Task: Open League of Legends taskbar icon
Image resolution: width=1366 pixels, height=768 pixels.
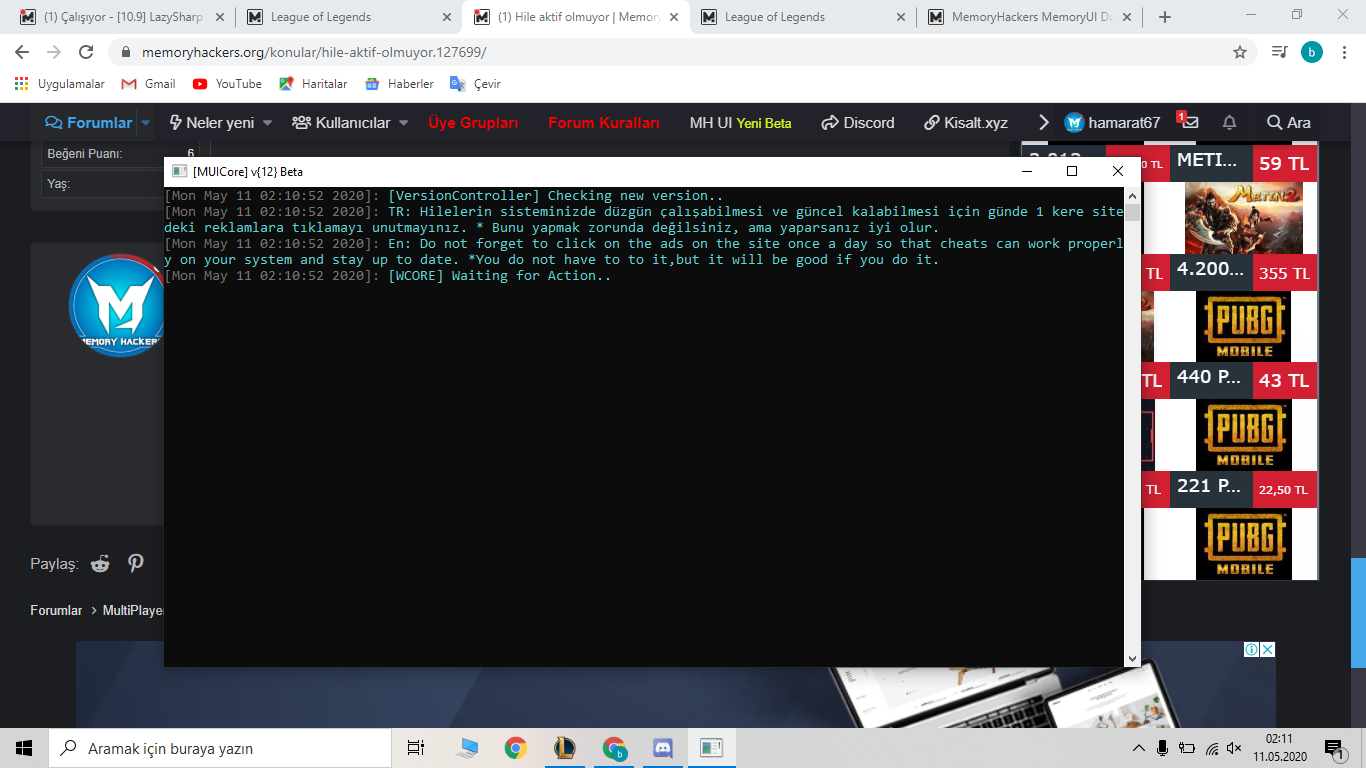Action: tap(565, 748)
